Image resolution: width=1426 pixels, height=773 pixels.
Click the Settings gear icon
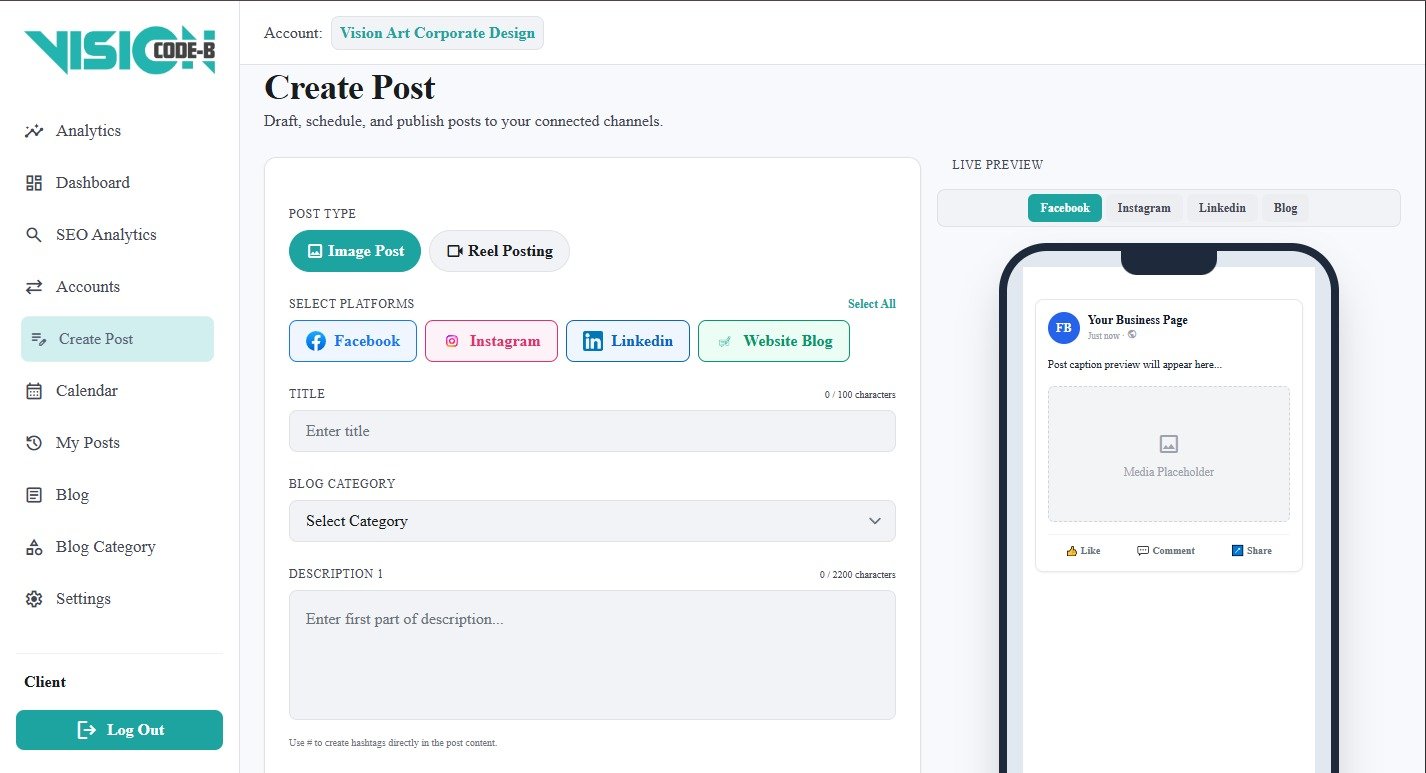[34, 599]
